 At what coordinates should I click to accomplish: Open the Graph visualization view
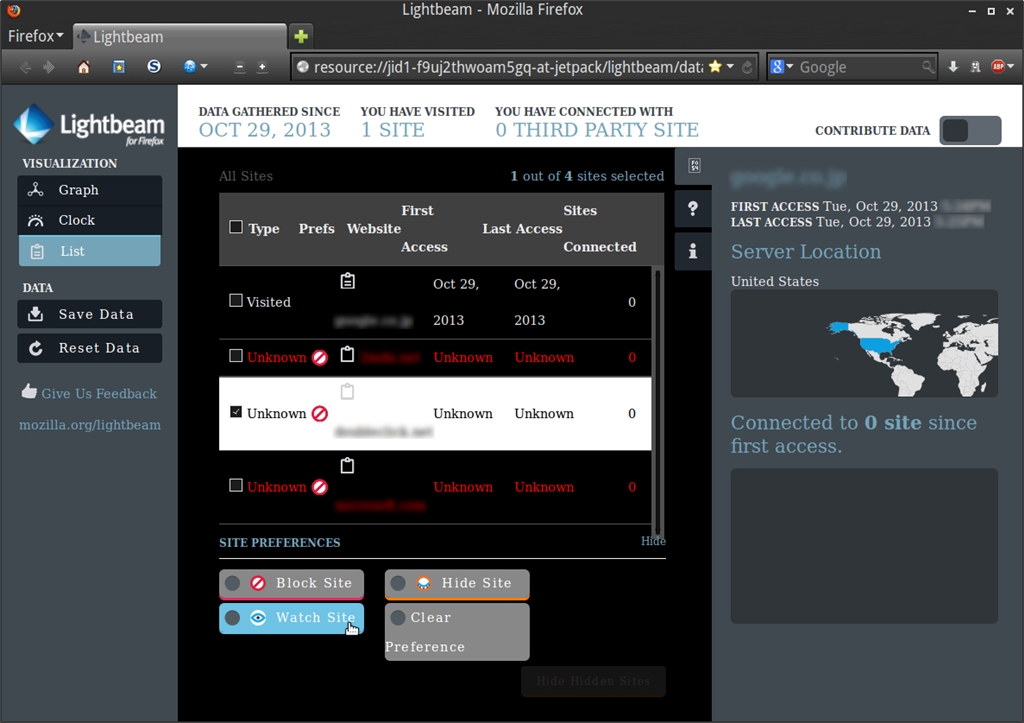pyautogui.click(x=89, y=190)
